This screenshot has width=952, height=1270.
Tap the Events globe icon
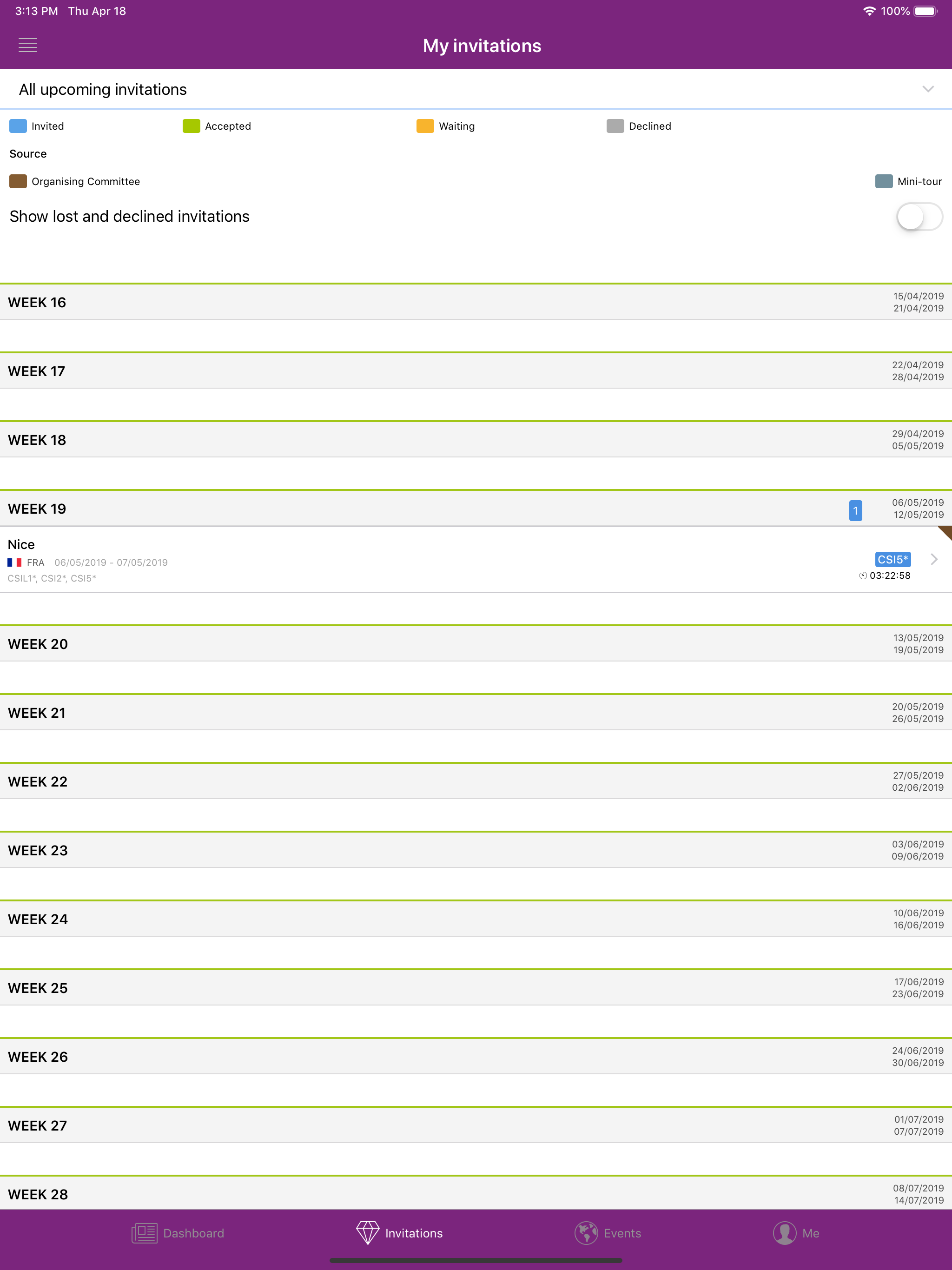click(x=586, y=1233)
